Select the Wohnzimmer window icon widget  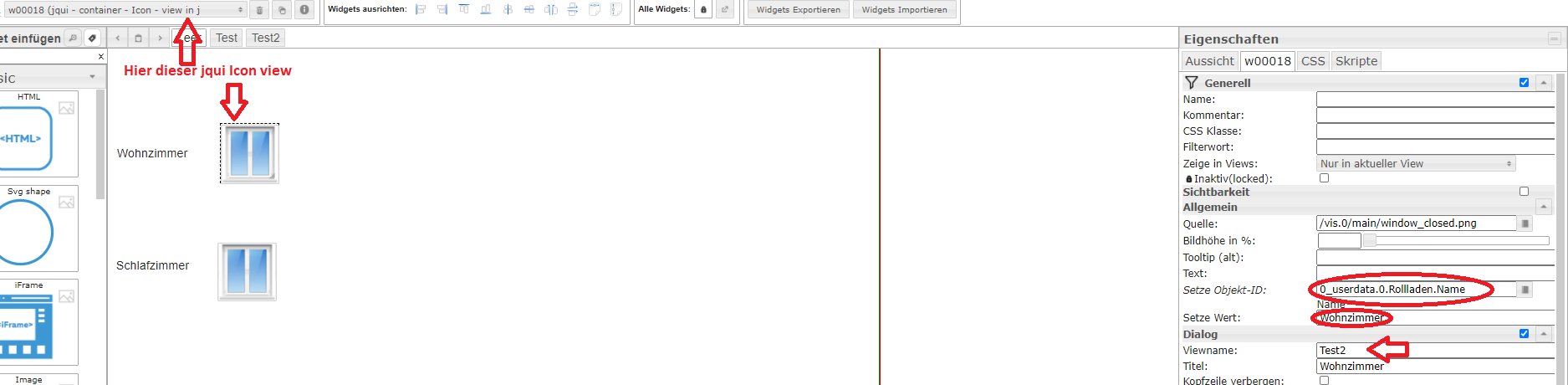tap(250, 153)
